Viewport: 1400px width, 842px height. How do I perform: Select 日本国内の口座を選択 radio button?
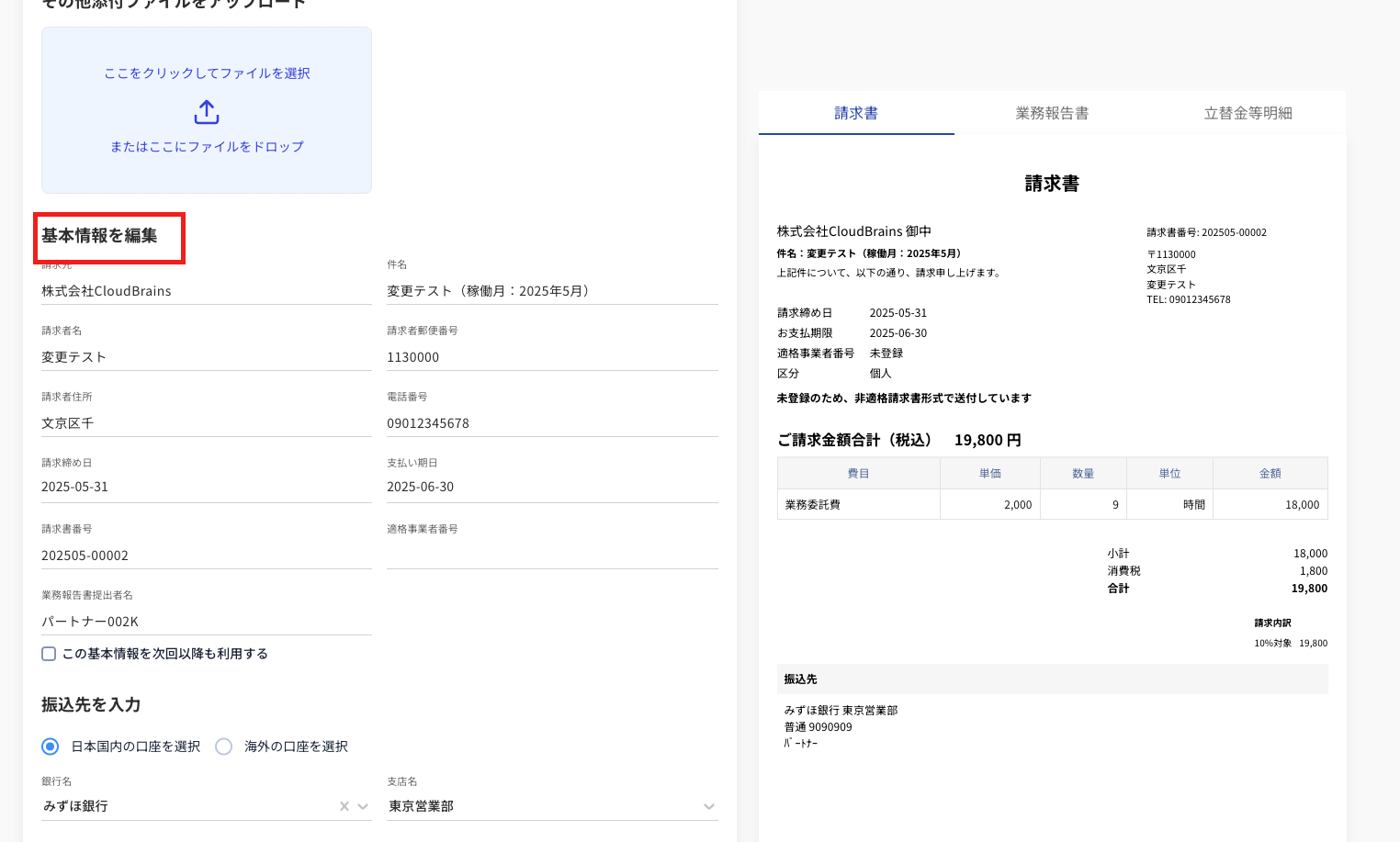coord(51,747)
